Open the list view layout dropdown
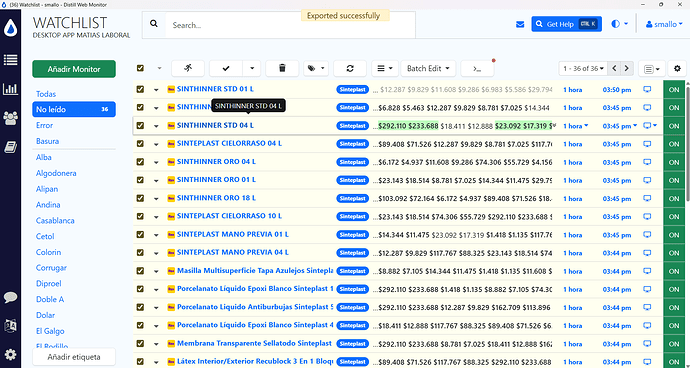The image size is (690, 368). [x=652, y=69]
